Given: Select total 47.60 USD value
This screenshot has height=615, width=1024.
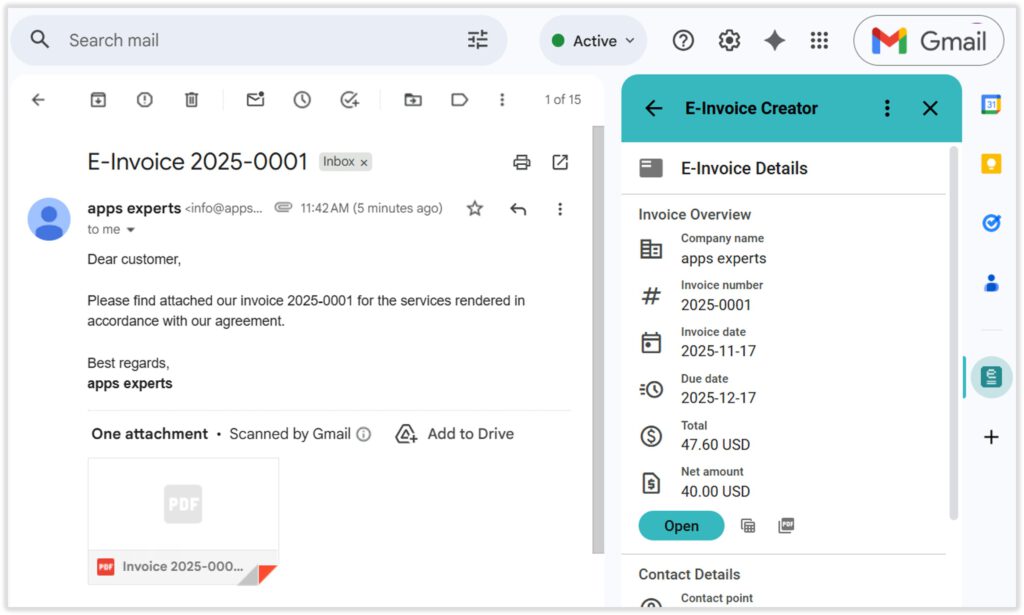Looking at the screenshot, I should coord(715,445).
